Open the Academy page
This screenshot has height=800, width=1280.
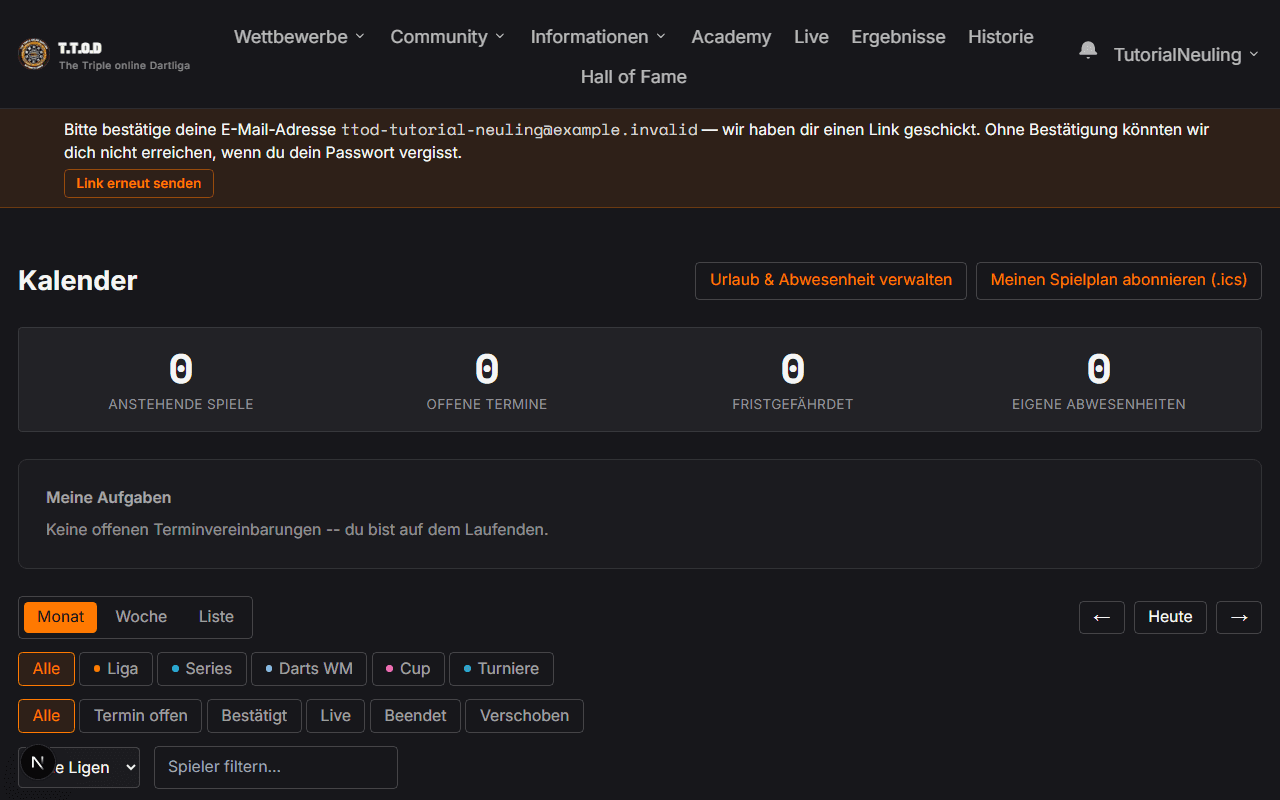pos(731,37)
